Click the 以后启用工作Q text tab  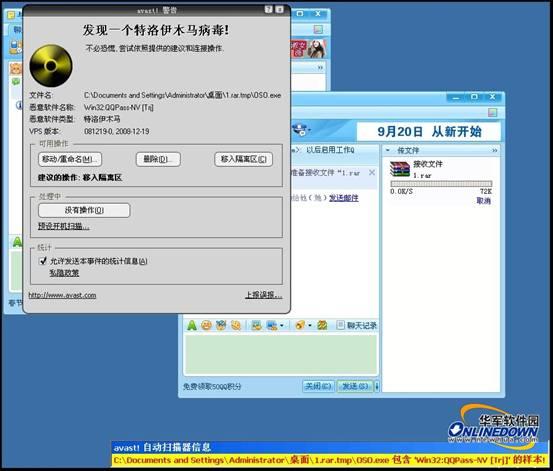click(330, 150)
